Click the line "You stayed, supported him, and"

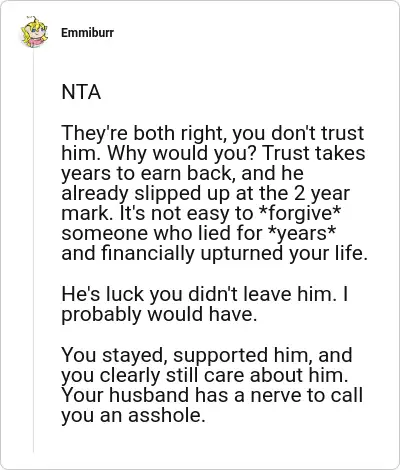[x=207, y=355]
